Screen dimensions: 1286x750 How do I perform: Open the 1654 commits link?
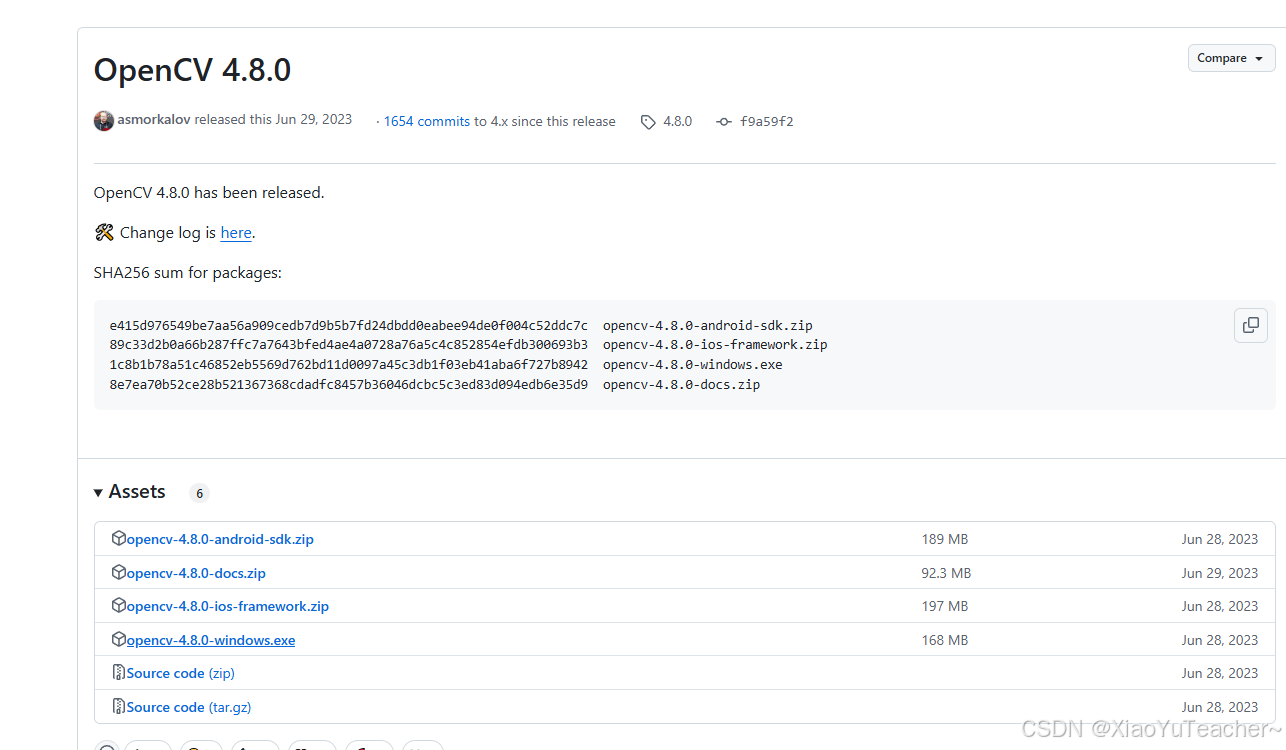pos(427,121)
